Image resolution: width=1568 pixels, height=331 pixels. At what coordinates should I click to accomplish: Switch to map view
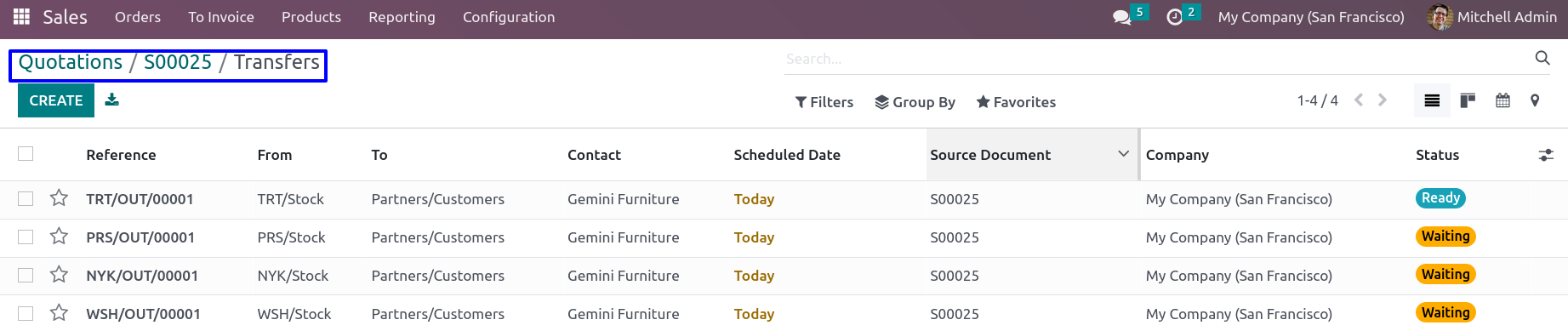(x=1535, y=100)
